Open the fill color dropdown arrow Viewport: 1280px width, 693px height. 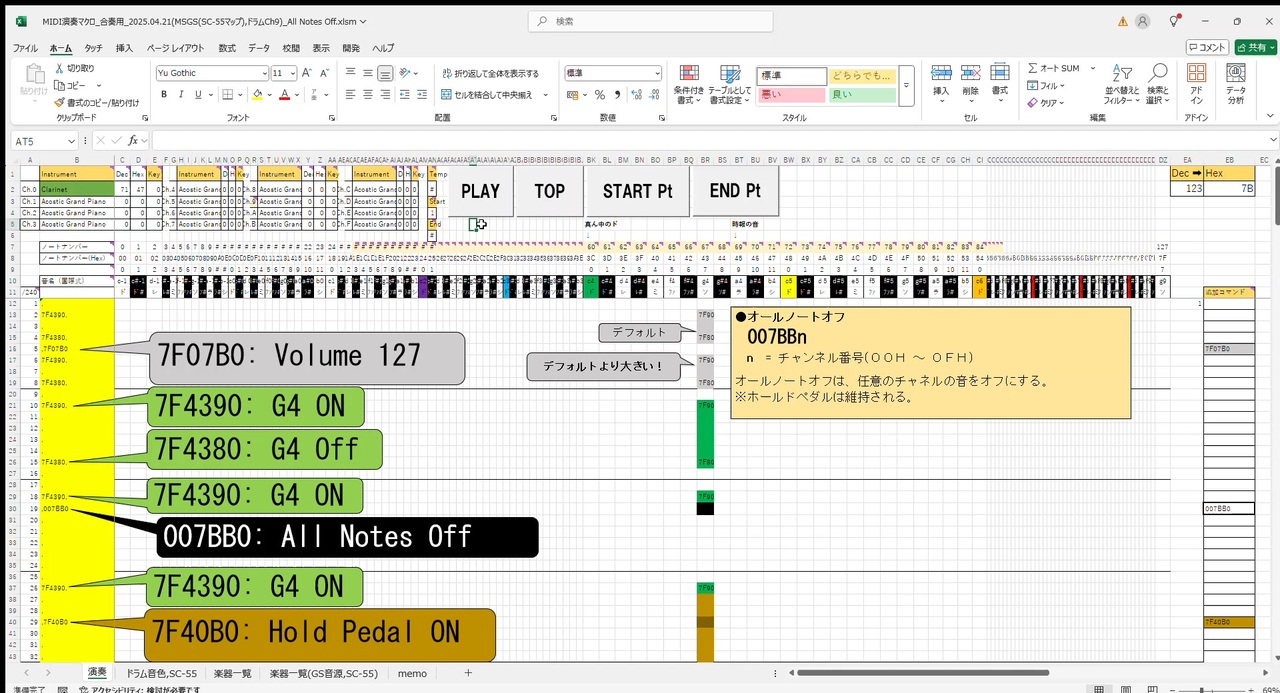click(x=269, y=95)
